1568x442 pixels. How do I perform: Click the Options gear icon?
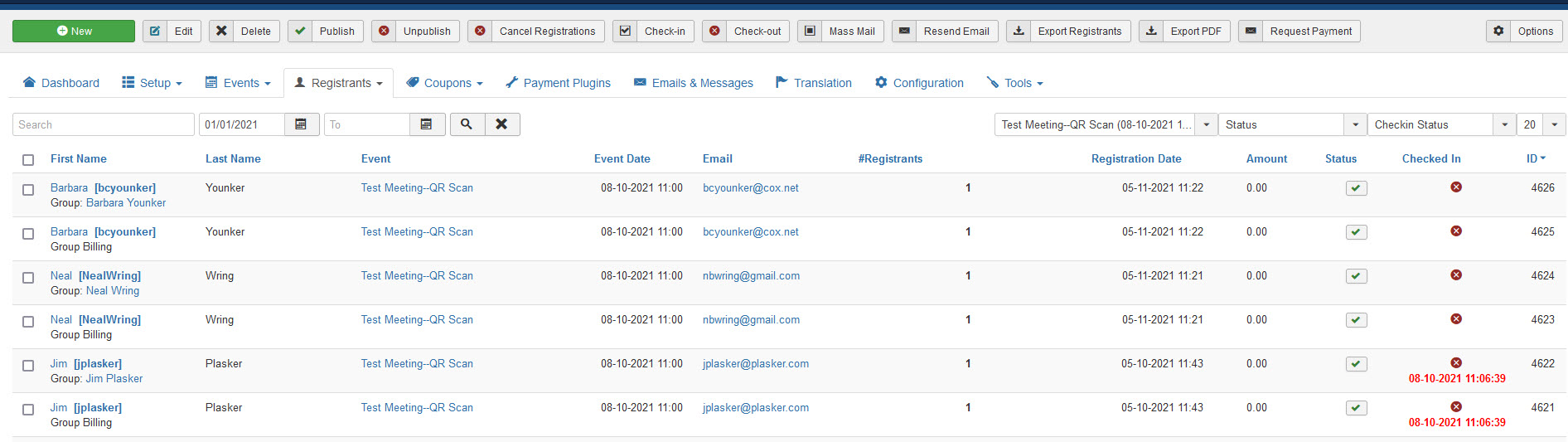1498,32
